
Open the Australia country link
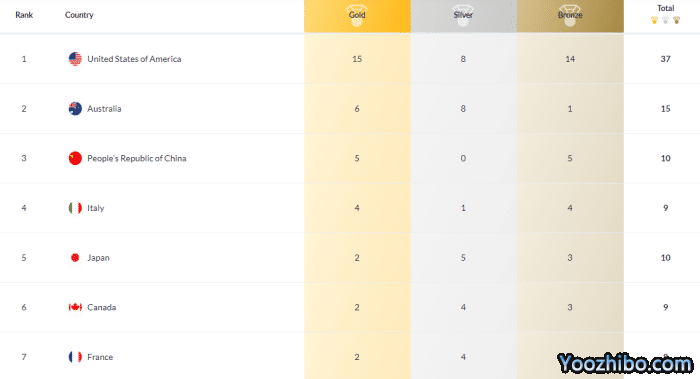tap(104, 108)
